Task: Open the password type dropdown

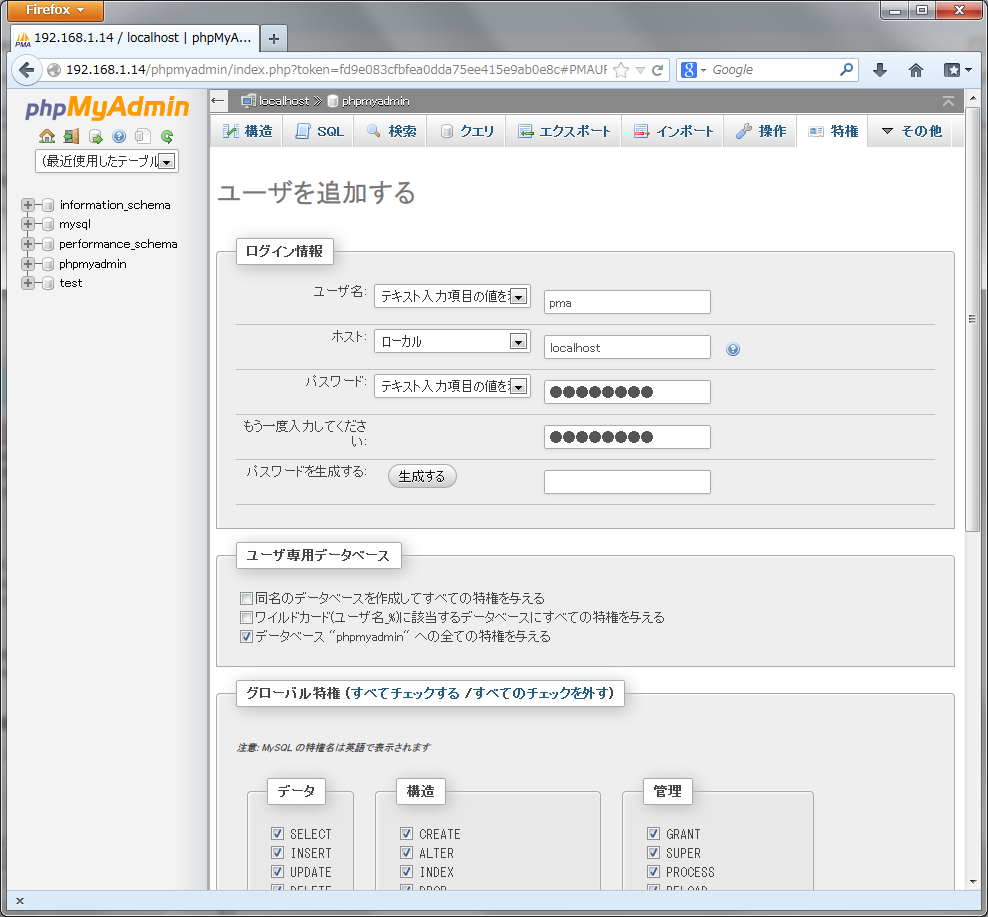Action: point(452,386)
